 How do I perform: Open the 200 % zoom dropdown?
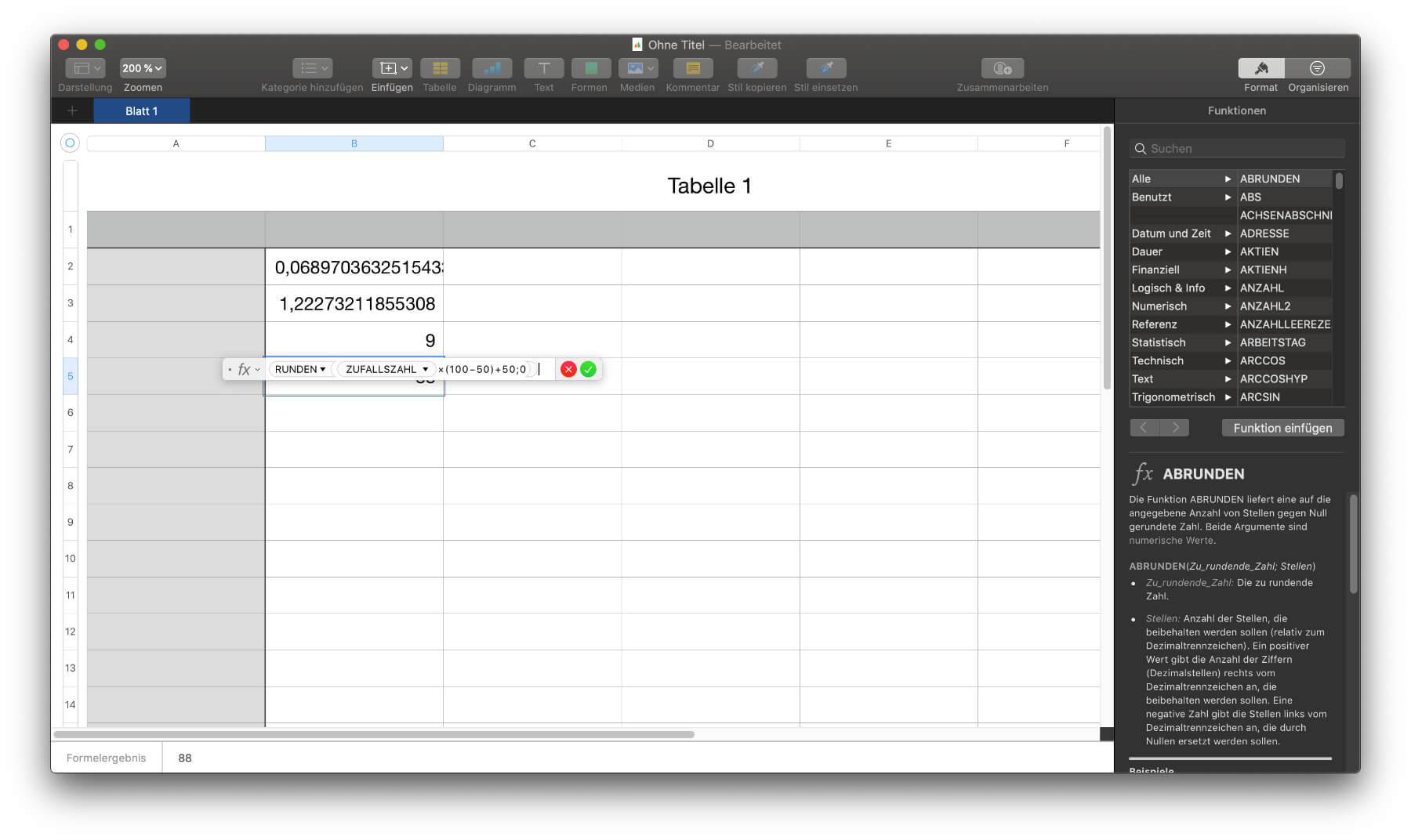142,69
